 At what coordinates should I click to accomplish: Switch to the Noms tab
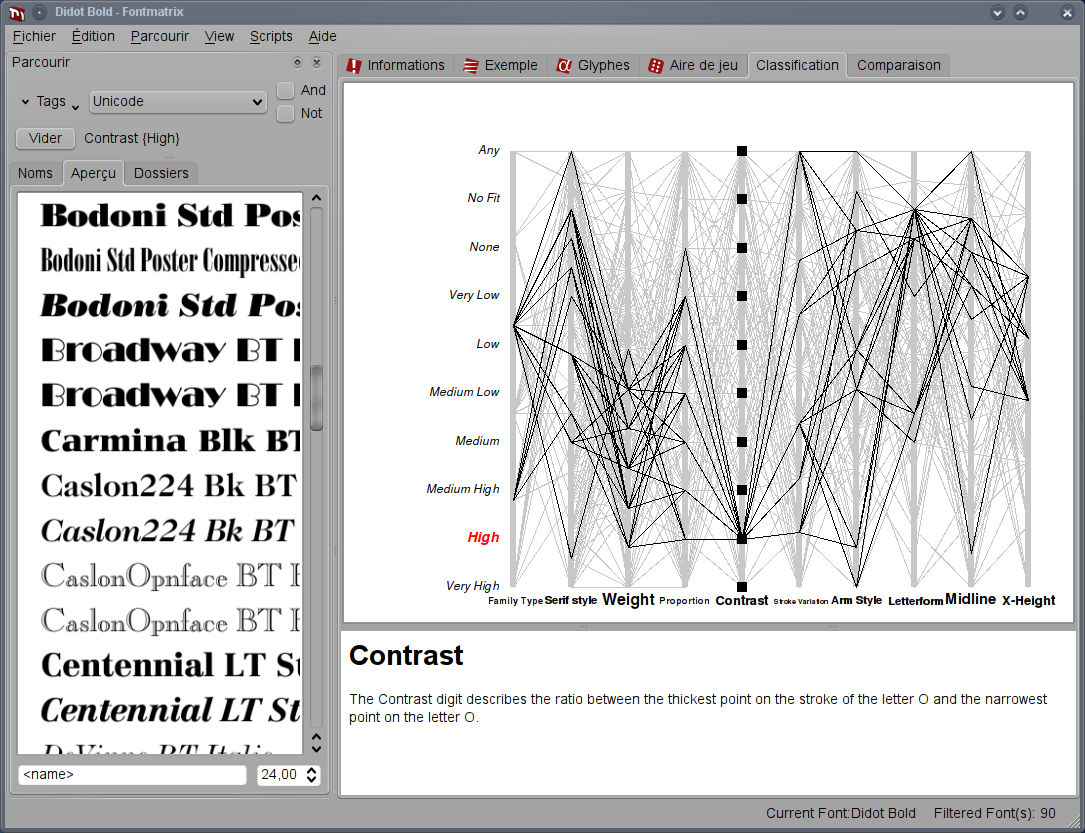click(x=35, y=173)
